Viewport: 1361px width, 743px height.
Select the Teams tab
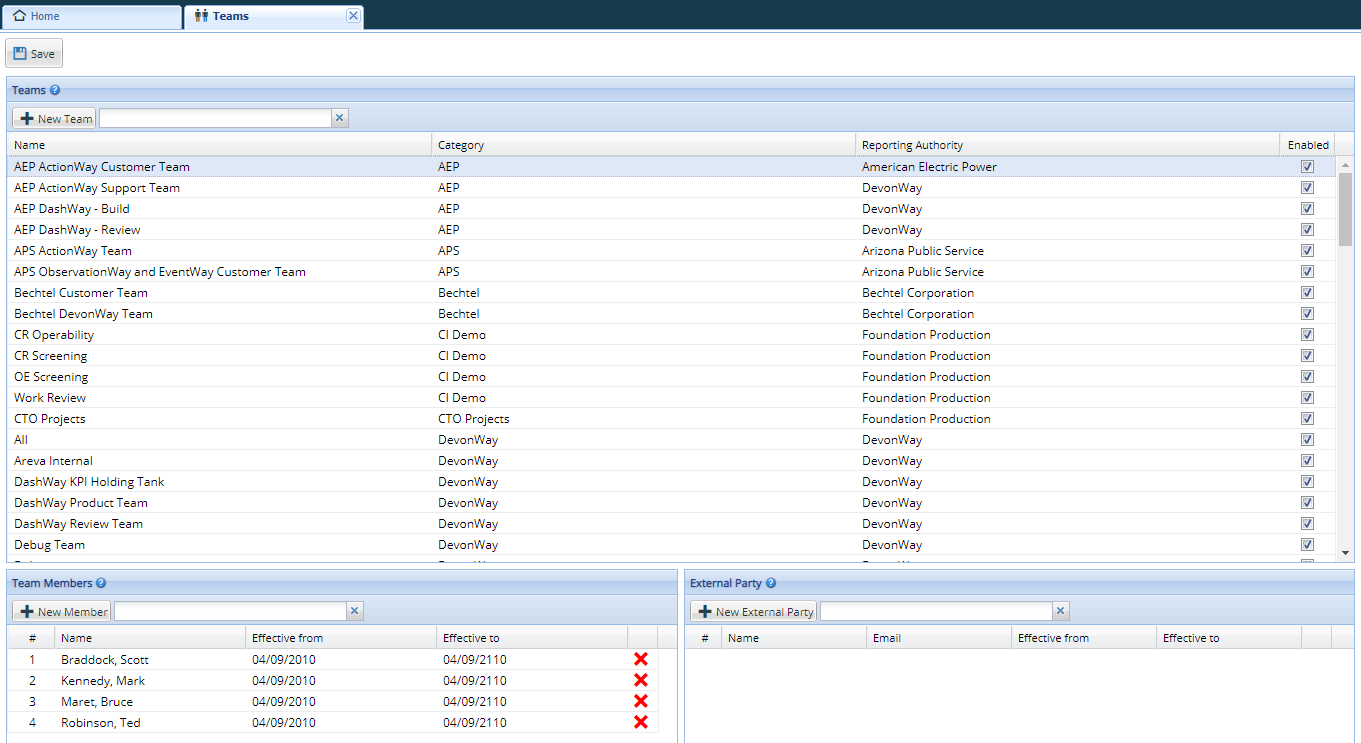[x=273, y=16]
